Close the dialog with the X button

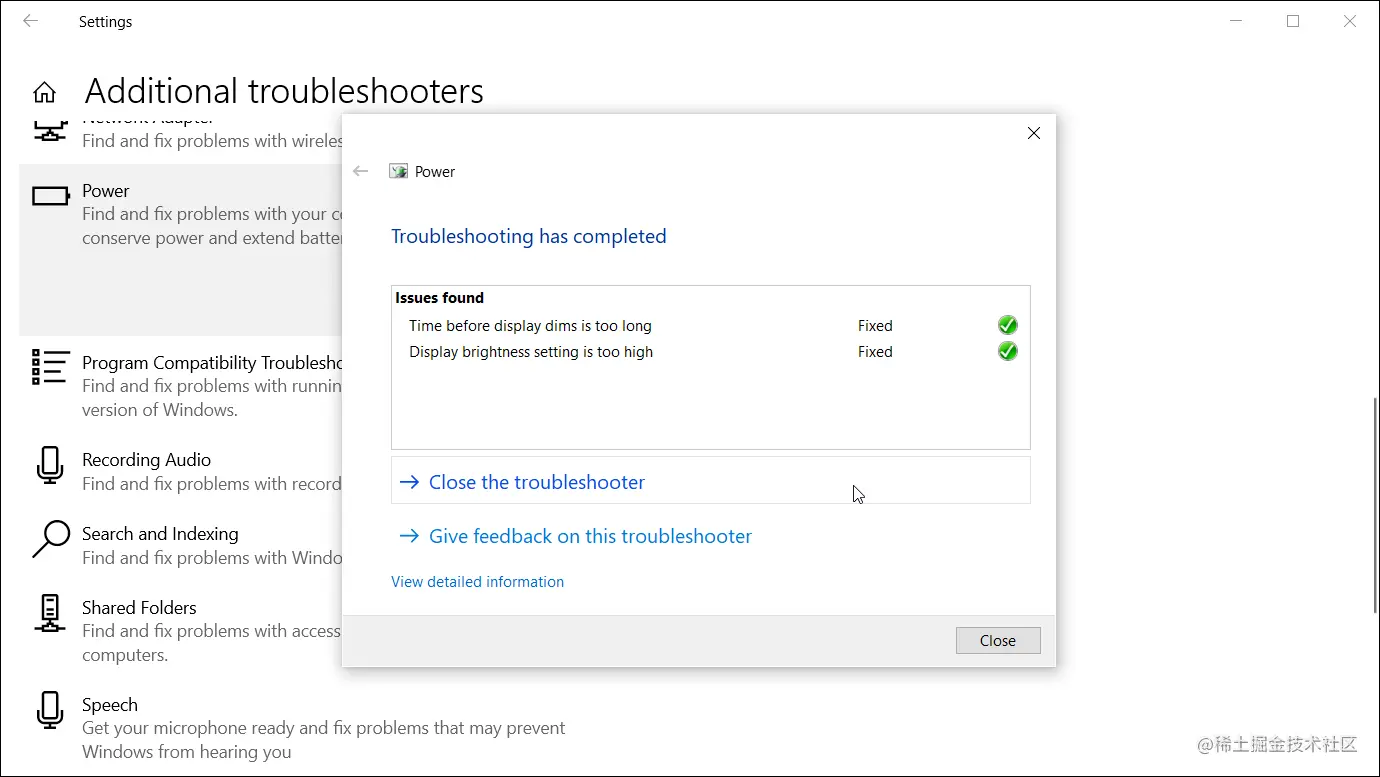[1034, 133]
